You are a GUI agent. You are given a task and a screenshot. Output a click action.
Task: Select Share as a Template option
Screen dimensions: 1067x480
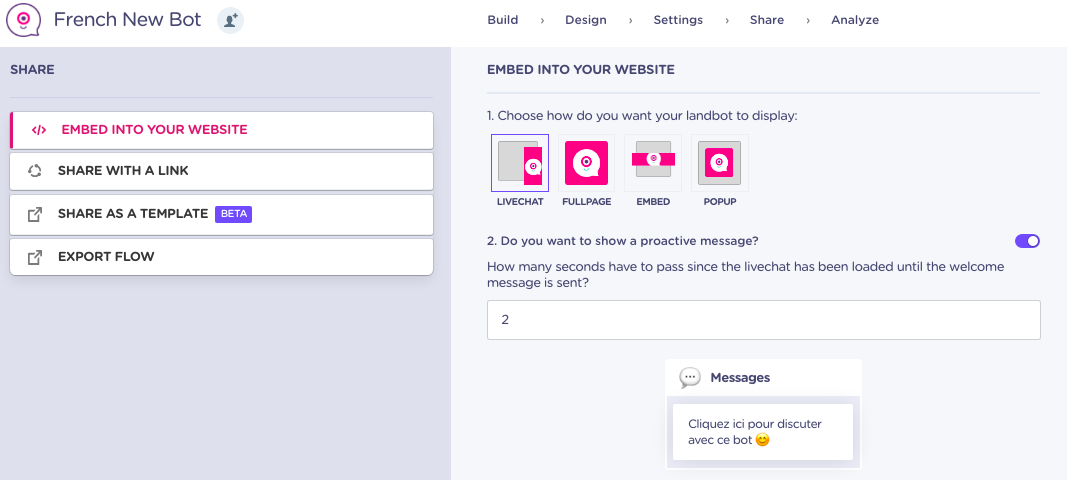(222, 214)
